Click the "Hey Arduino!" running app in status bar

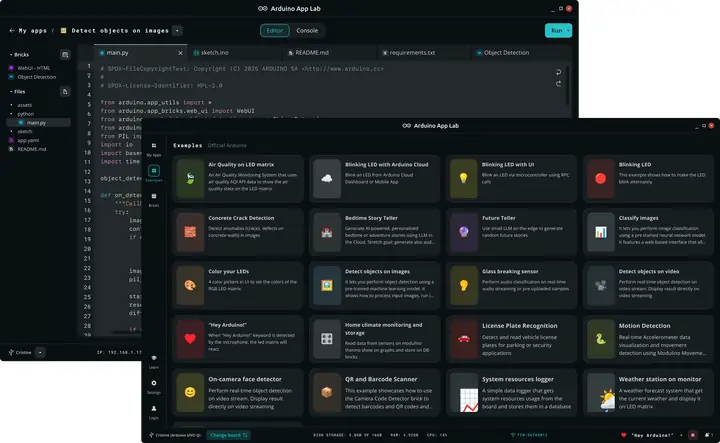pos(648,435)
